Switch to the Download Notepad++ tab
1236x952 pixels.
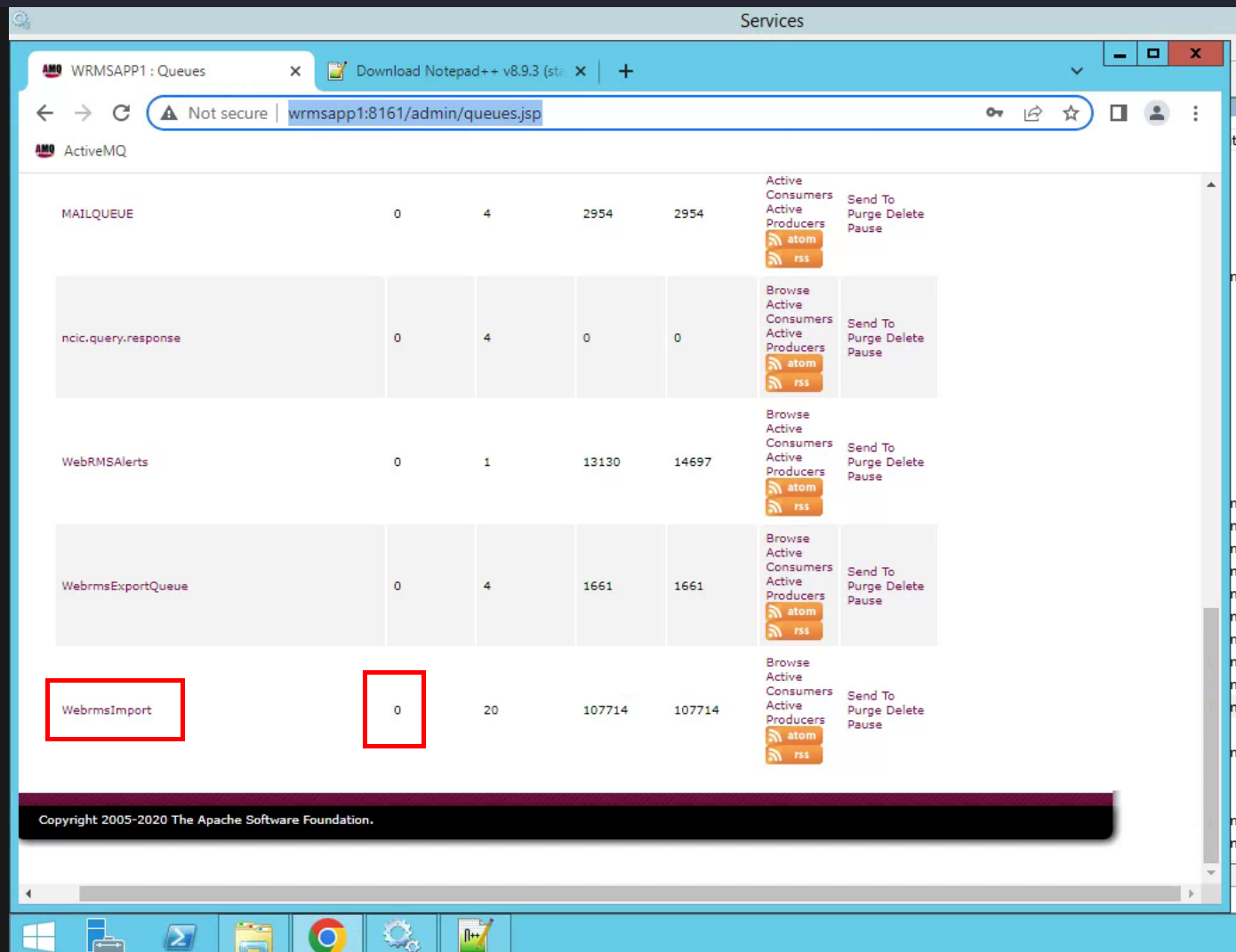[x=458, y=71]
